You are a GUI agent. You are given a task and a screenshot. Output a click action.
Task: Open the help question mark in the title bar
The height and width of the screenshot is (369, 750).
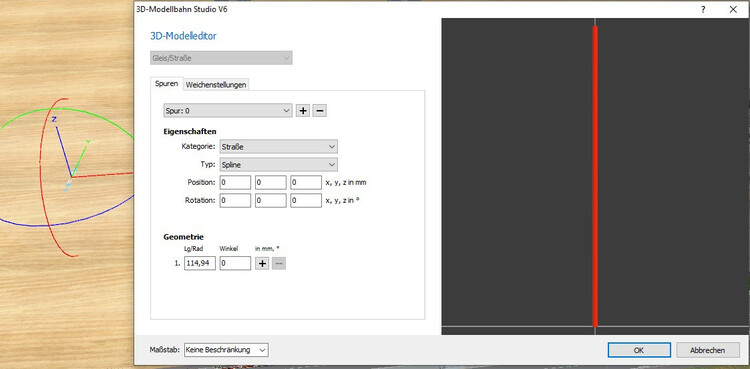[x=703, y=9]
